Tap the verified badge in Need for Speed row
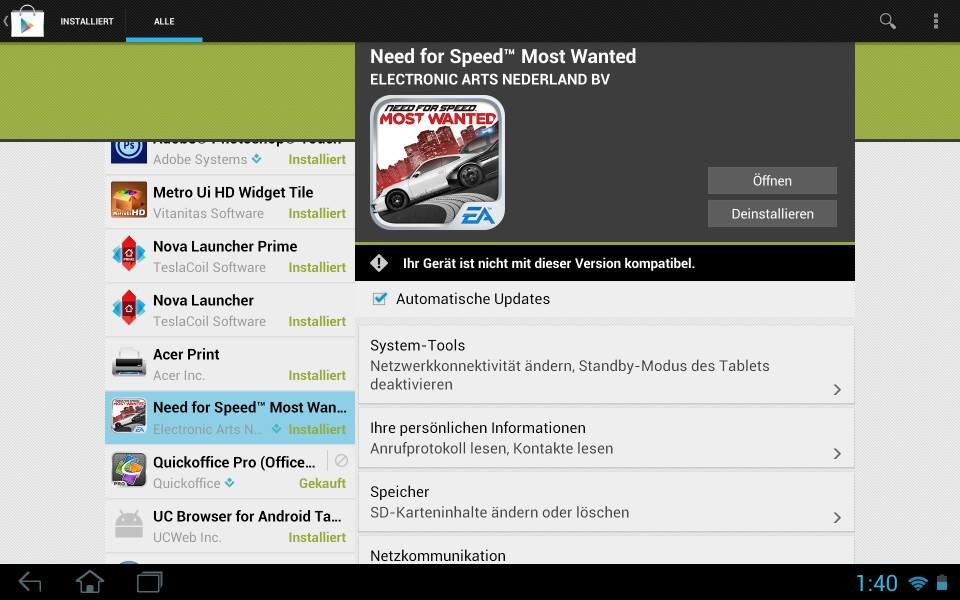The width and height of the screenshot is (960, 600). pyautogui.click(x=277, y=429)
